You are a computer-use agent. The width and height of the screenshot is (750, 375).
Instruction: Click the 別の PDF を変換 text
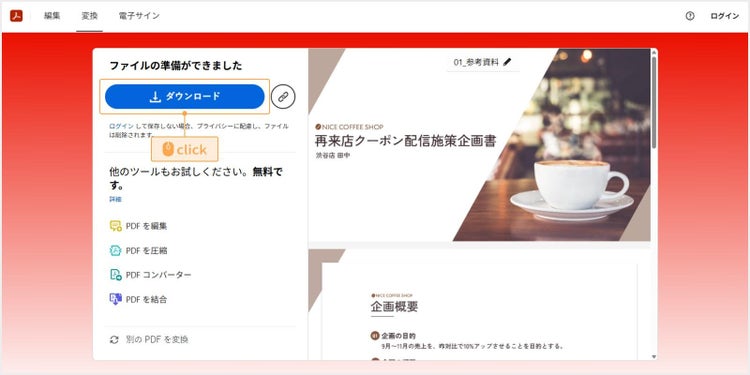[x=157, y=340]
